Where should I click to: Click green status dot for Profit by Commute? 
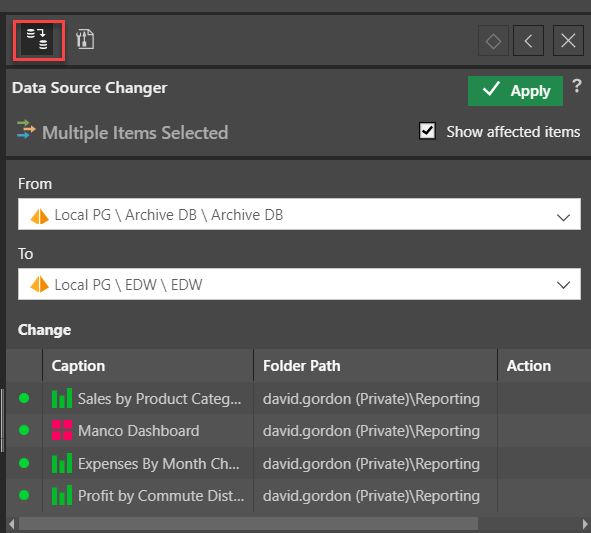[24, 495]
